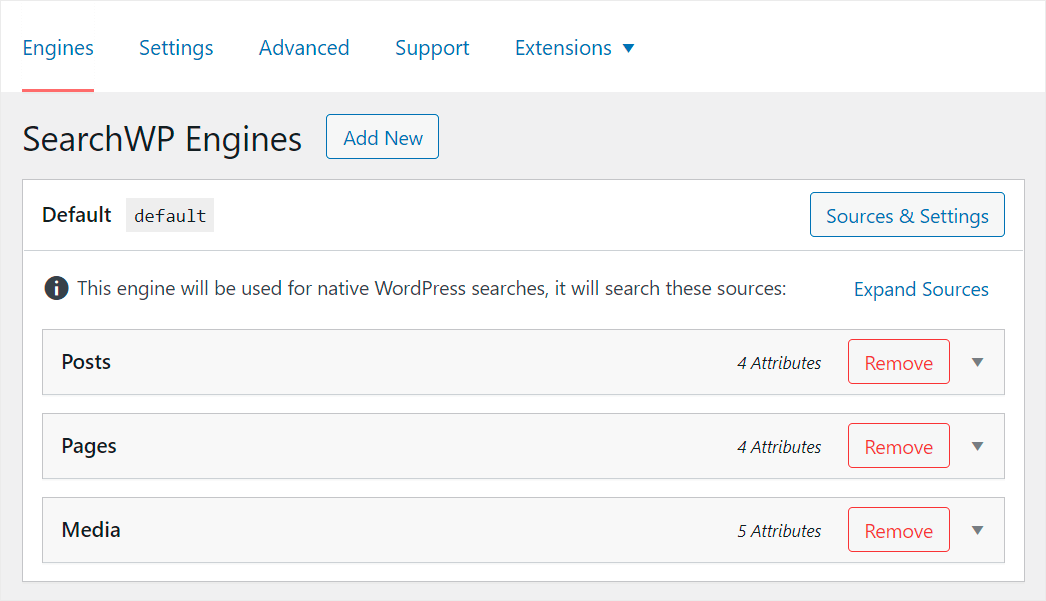Click the Expand Sources link
Viewport: 1046px width, 601px height.
pos(921,289)
